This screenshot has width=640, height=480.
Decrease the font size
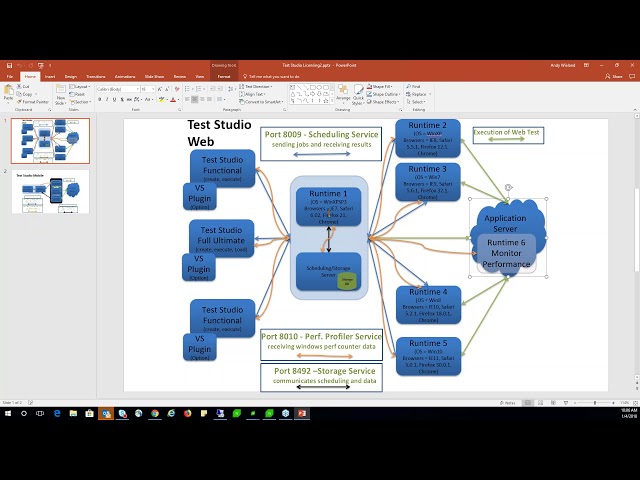click(x=167, y=89)
